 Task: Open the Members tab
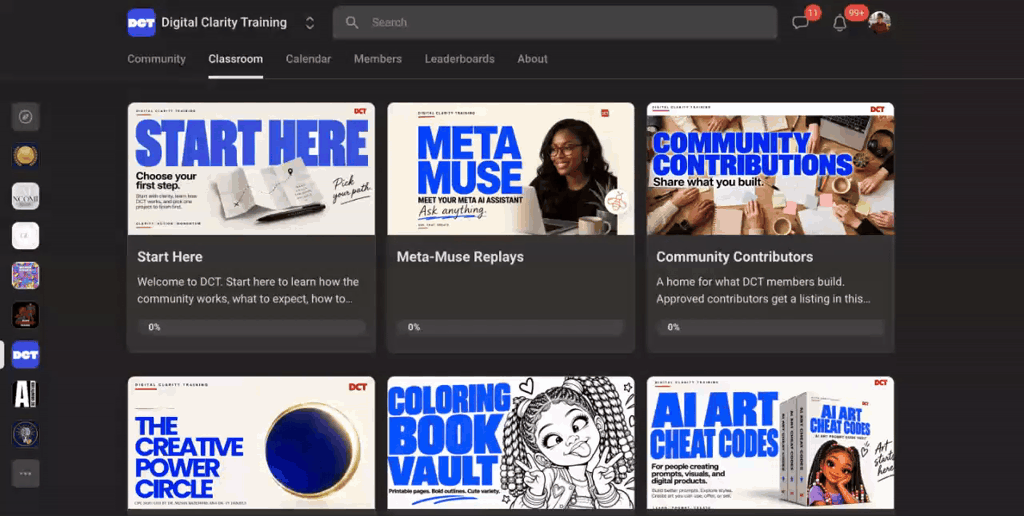click(x=377, y=59)
